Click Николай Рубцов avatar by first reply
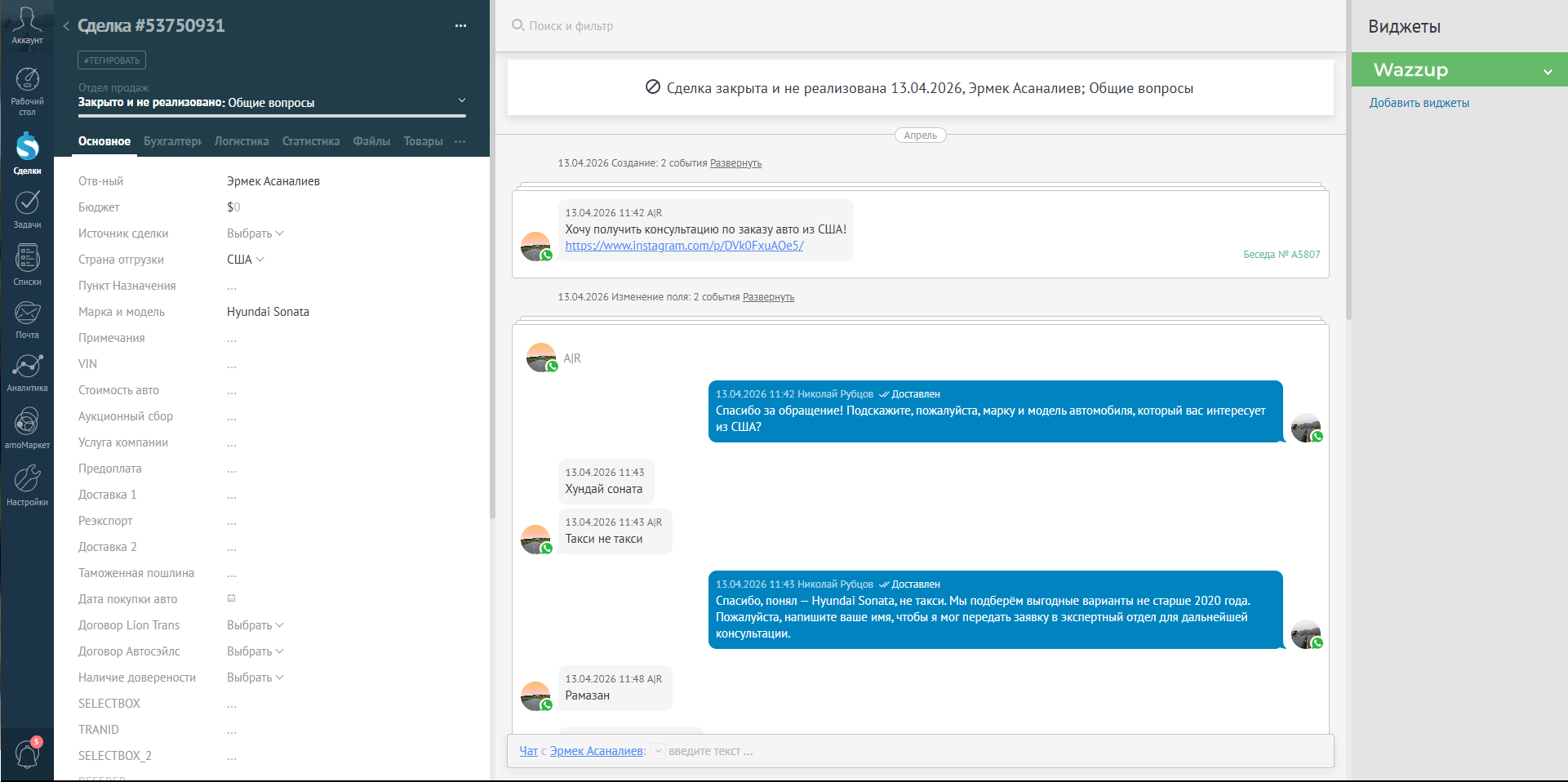The image size is (1568, 782). [1306, 427]
